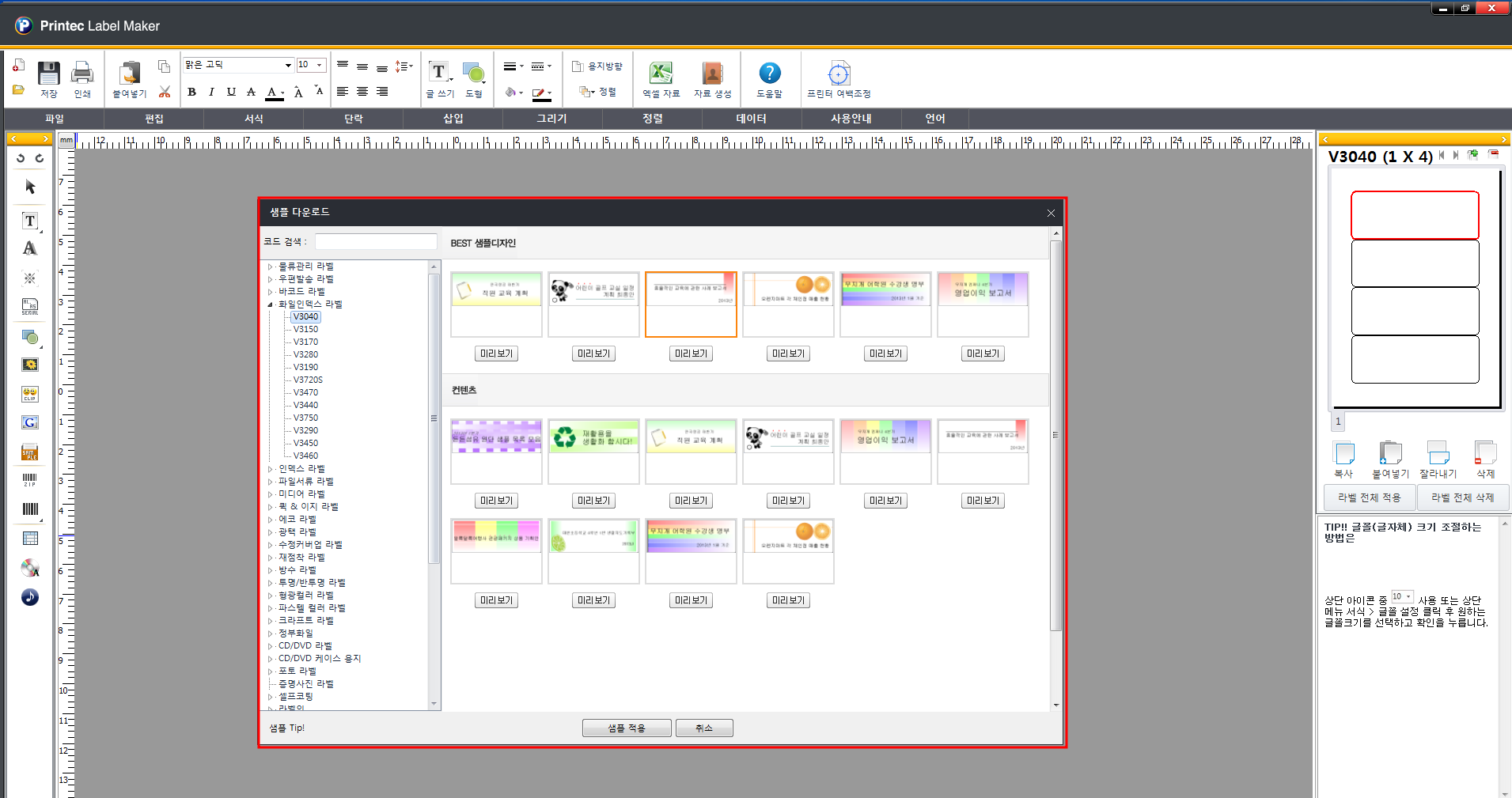The image size is (1512, 798).
Task: Open a file with the yellow folder icon
Action: click(x=18, y=90)
